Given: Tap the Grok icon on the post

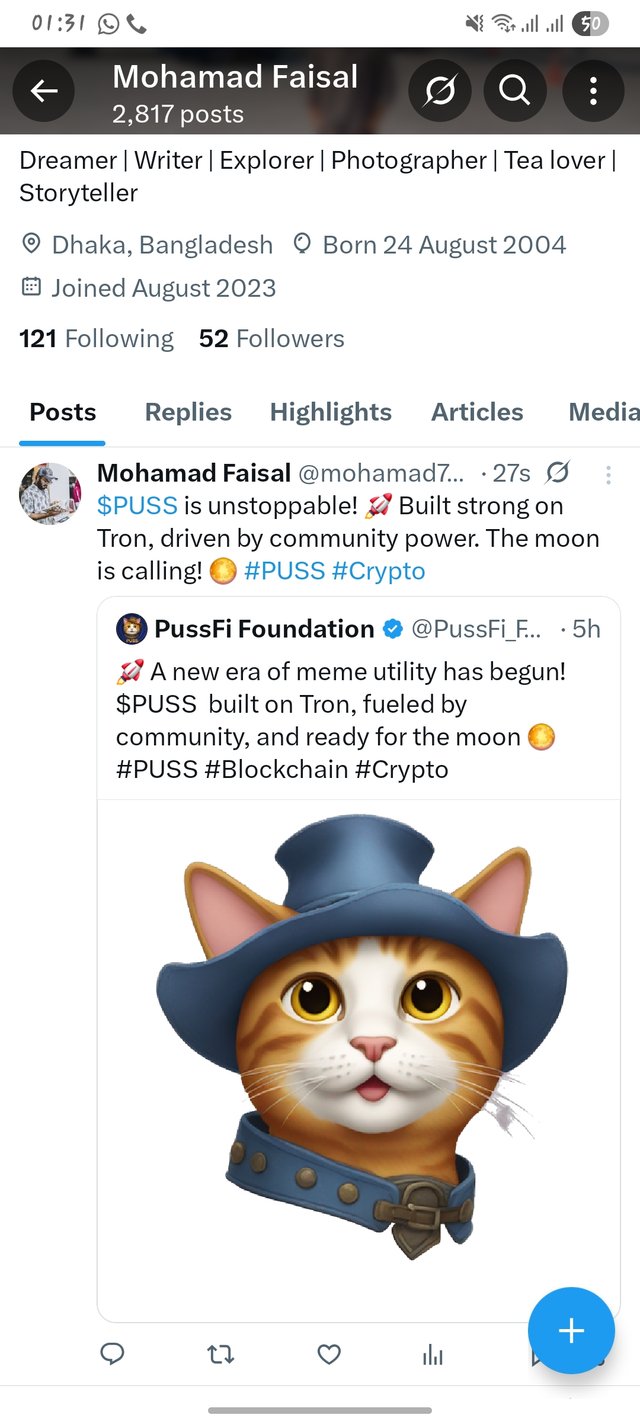Looking at the screenshot, I should (x=559, y=472).
